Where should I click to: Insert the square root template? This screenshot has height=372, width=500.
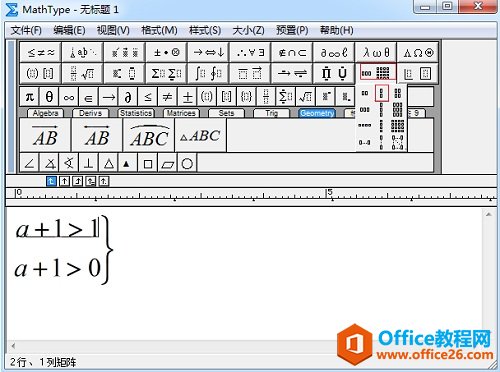(306, 97)
